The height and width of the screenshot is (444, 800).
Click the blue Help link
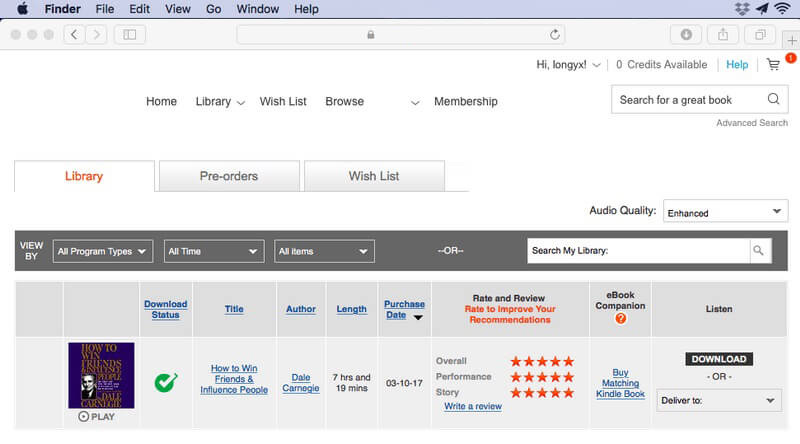click(x=737, y=65)
